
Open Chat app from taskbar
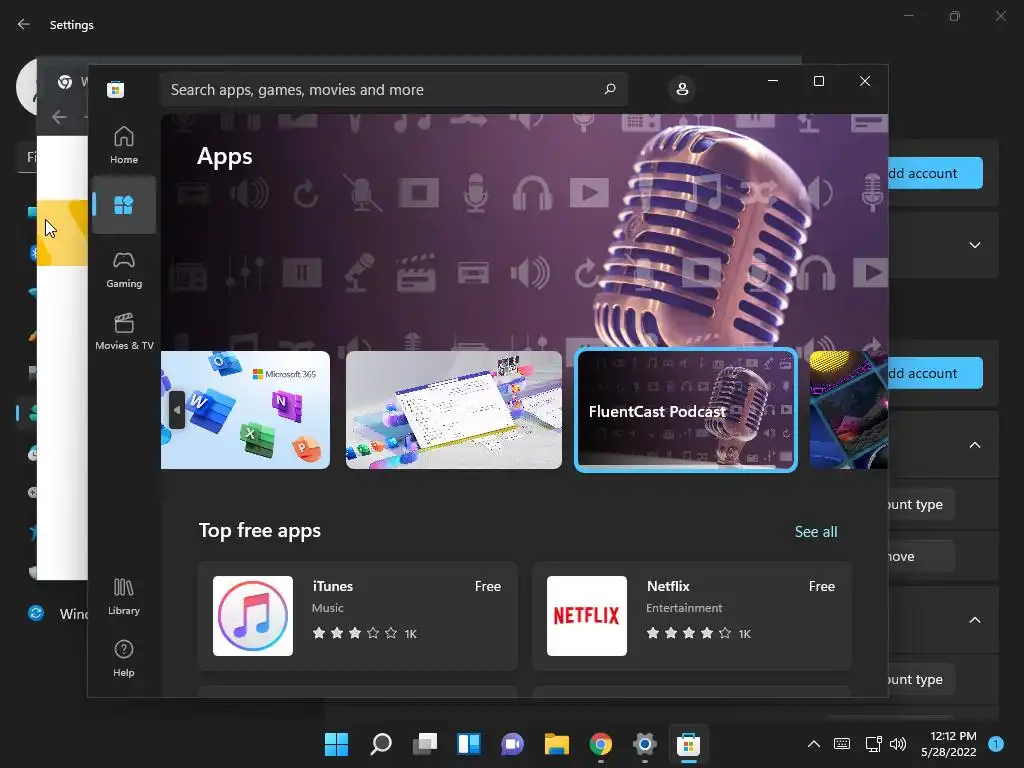pos(512,743)
